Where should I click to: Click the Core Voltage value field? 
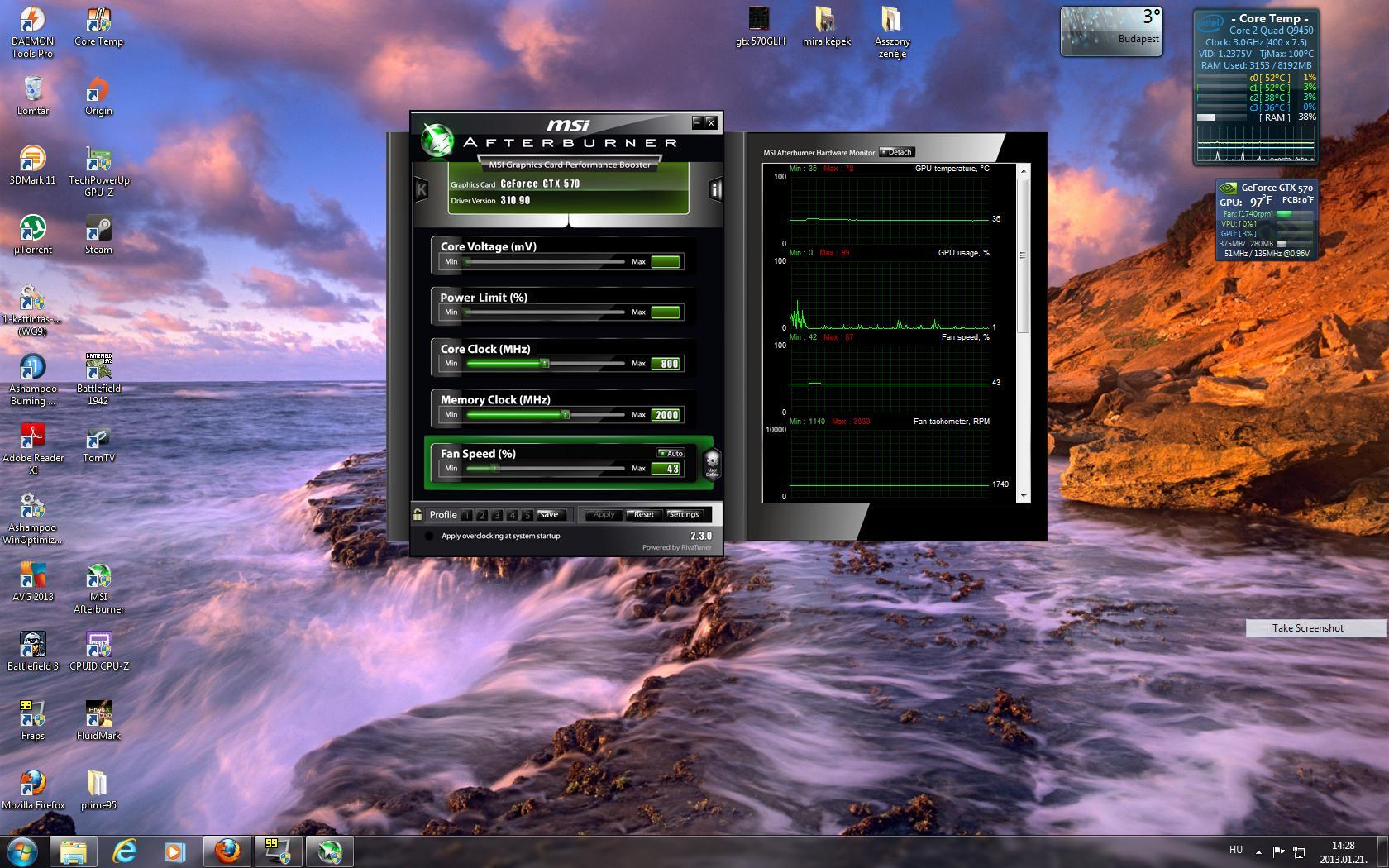[666, 262]
